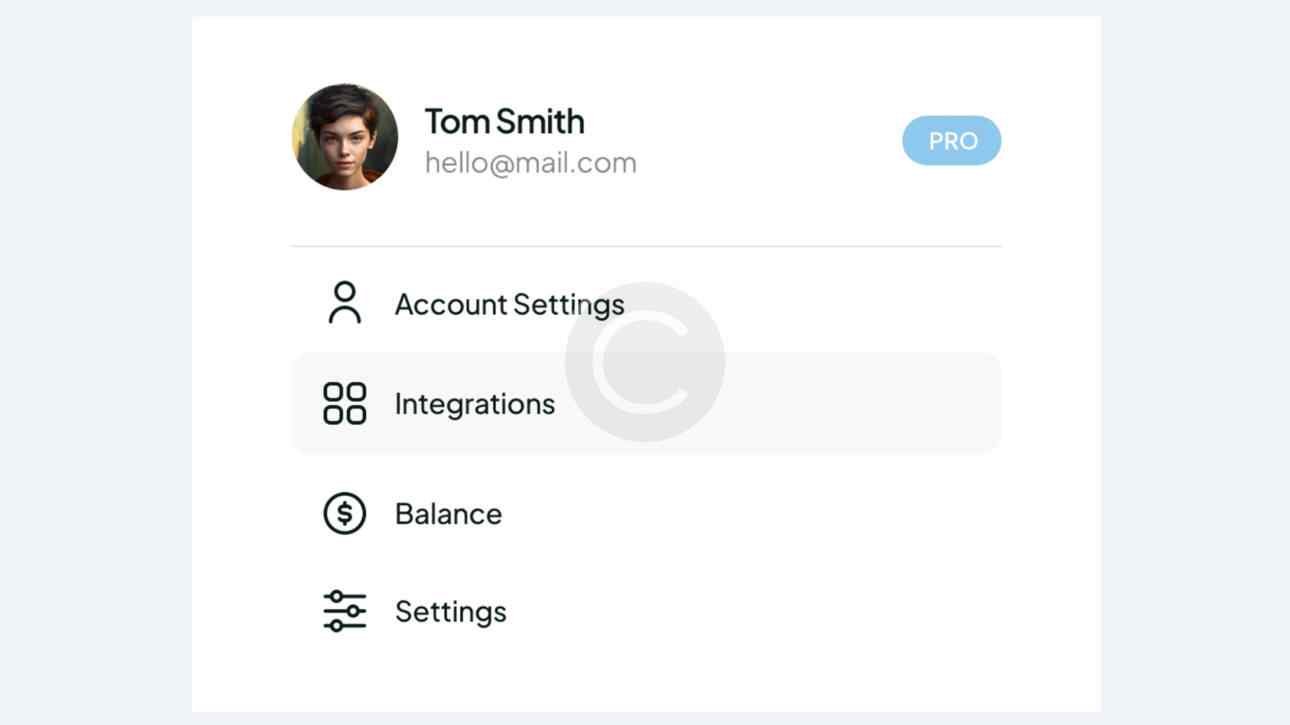Click the hello@mail.com email address
1290x725 pixels.
point(530,163)
